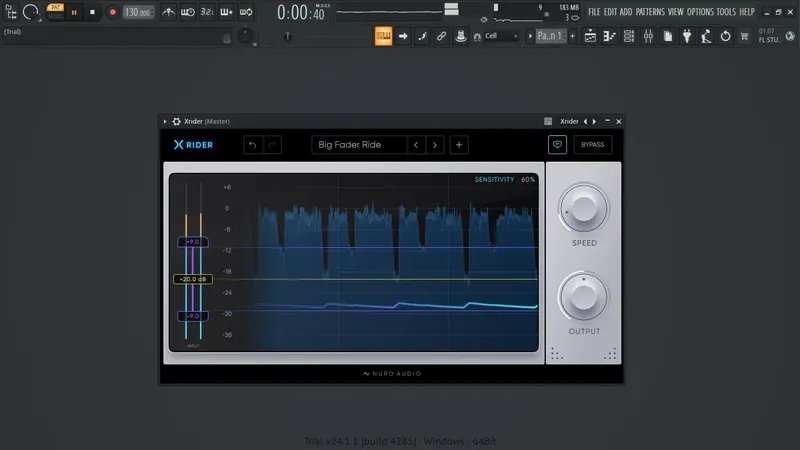Click the 130.000 tempo field
This screenshot has width=800, height=450.
click(138, 12)
